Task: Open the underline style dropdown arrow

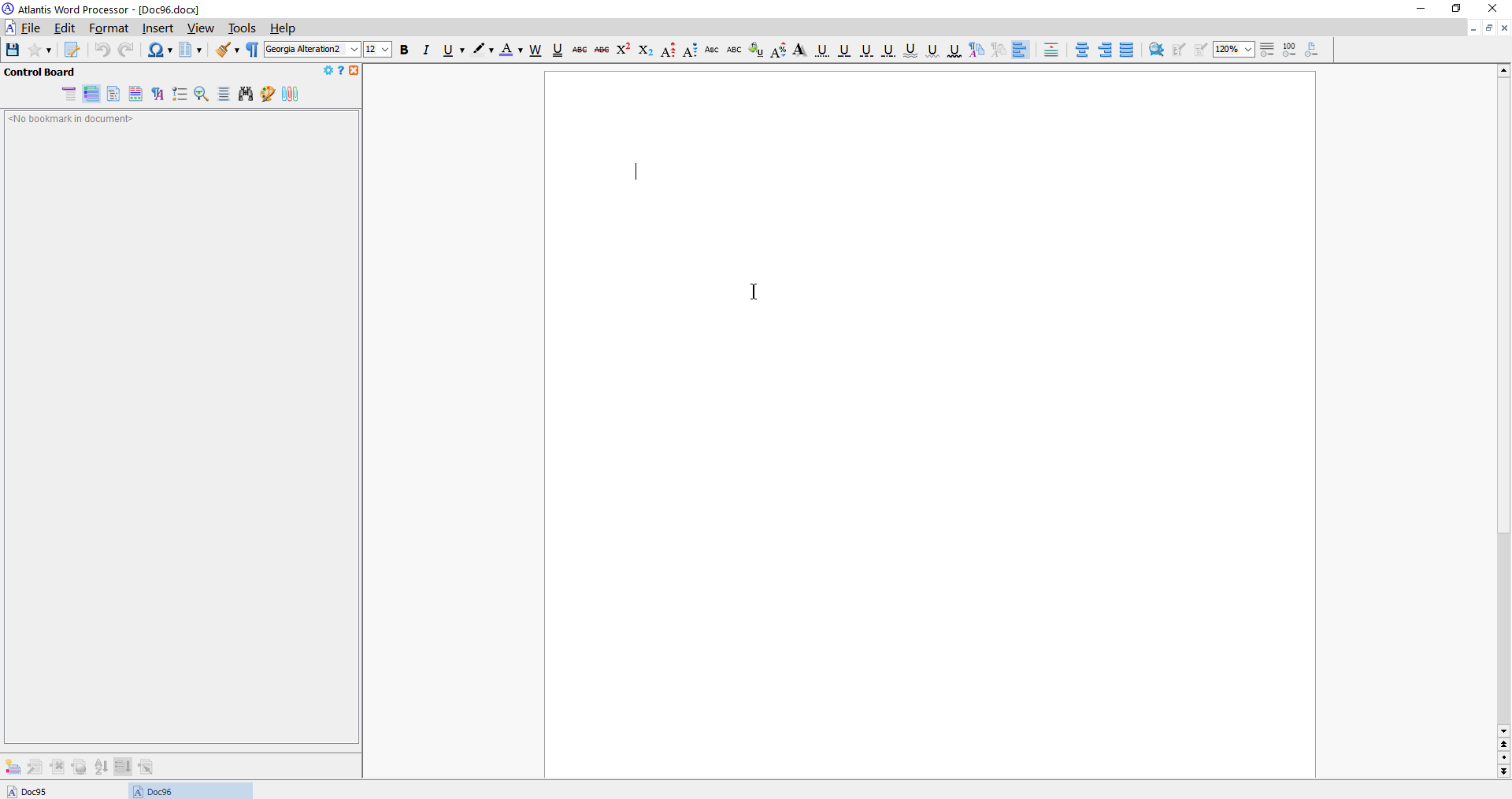Action: click(x=462, y=50)
